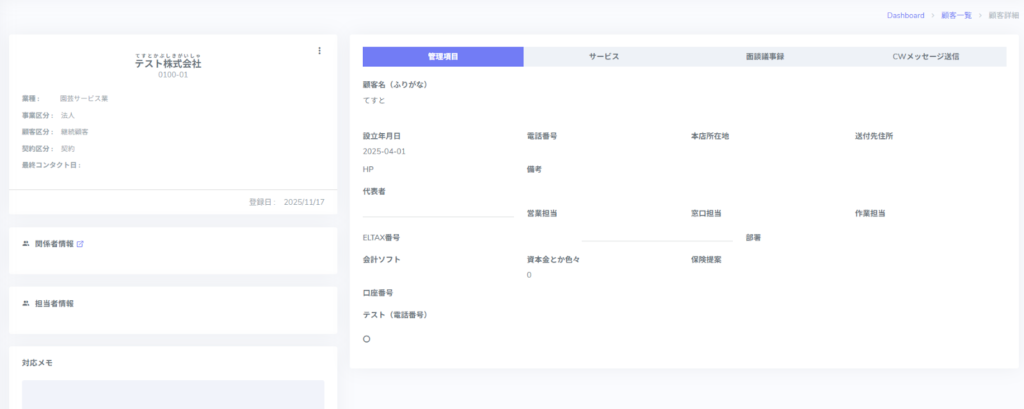Click inside the 対応メモ text area
The height and width of the screenshot is (409, 1024).
coord(173,394)
